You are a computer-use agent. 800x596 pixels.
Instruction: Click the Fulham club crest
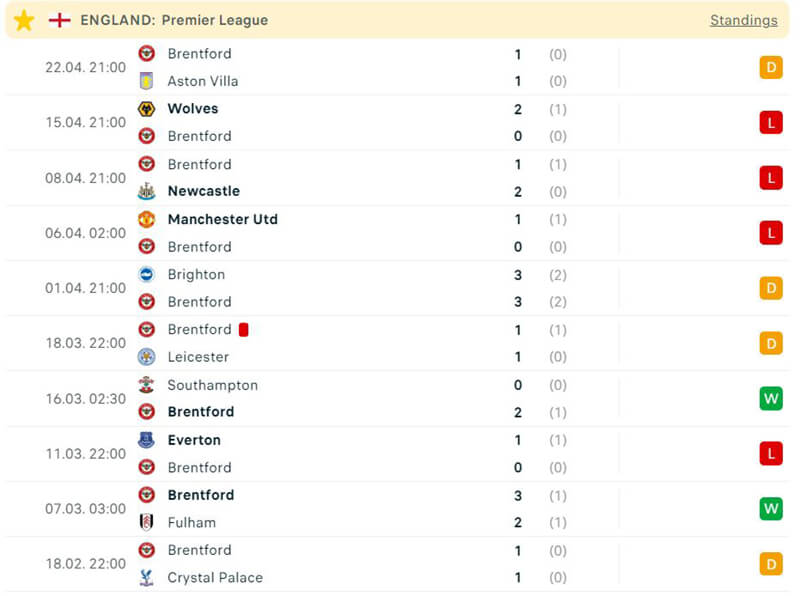147,522
